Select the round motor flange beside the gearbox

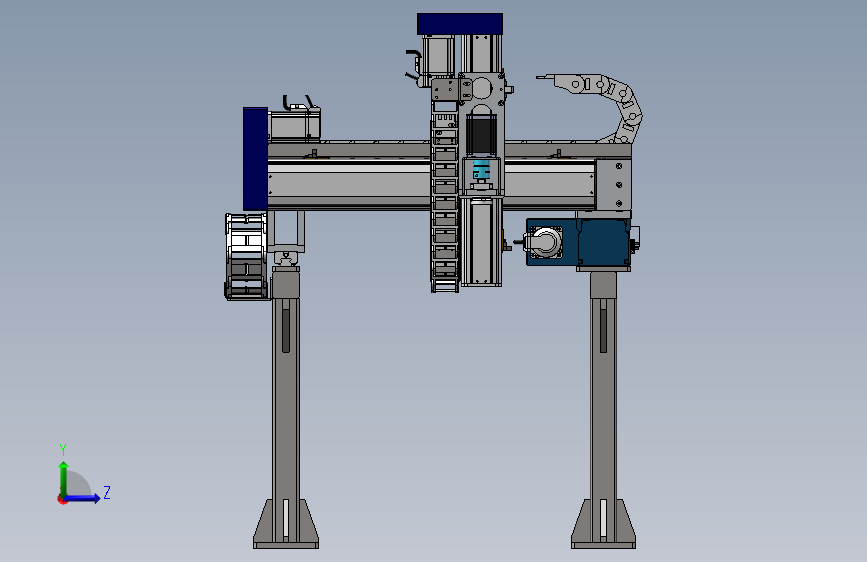[x=546, y=242]
